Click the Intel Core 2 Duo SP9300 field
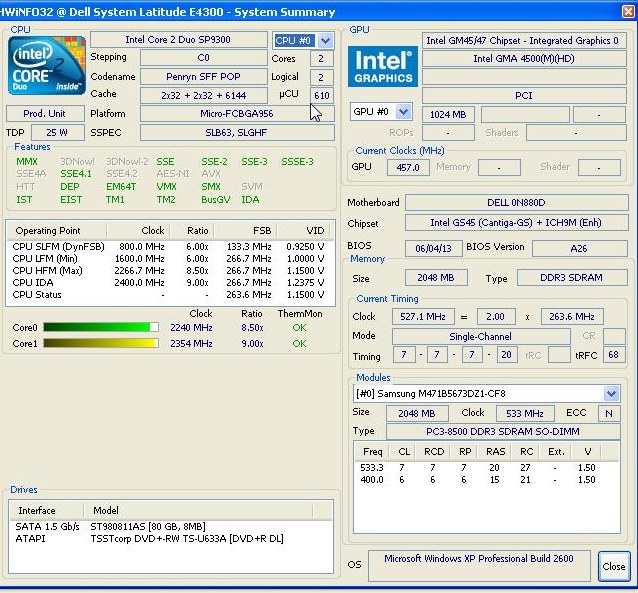Viewport: 638px width, 593px height. pyautogui.click(x=179, y=40)
